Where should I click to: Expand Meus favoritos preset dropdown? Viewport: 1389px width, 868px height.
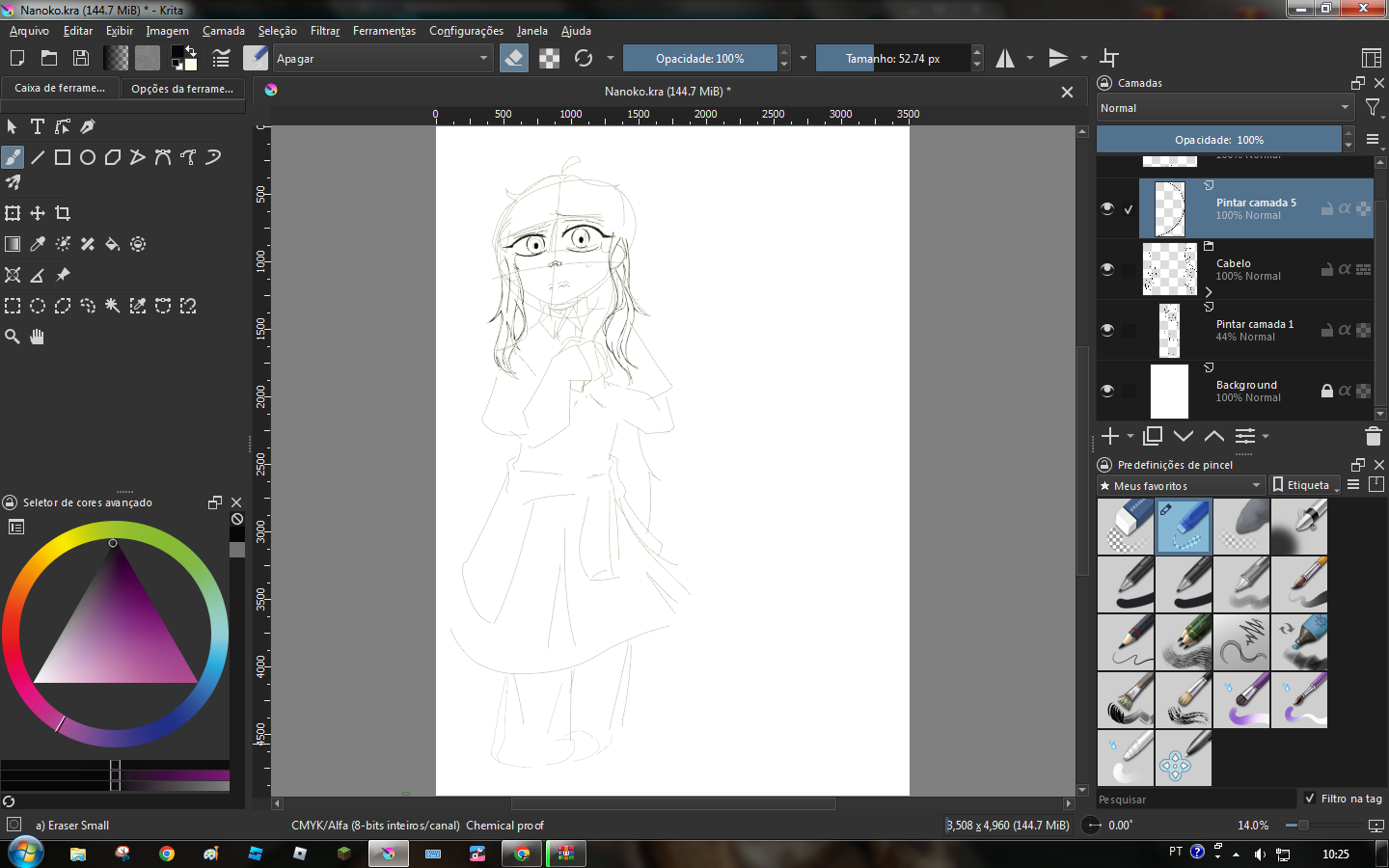click(x=1181, y=485)
